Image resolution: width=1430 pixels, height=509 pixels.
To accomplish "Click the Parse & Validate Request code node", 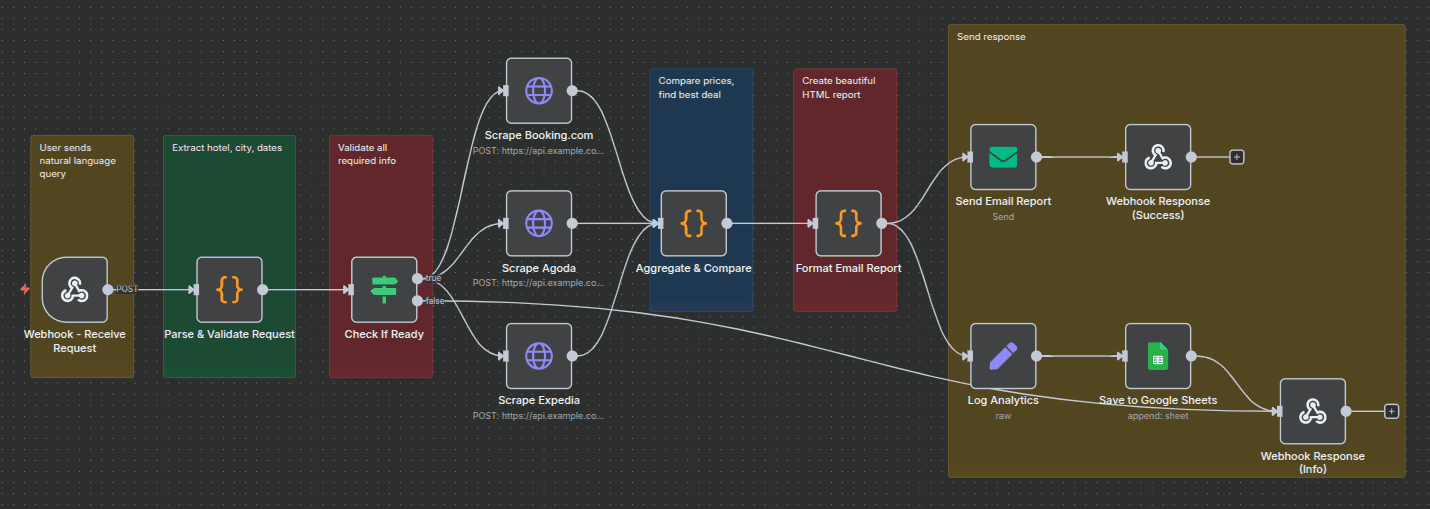I will (x=229, y=290).
